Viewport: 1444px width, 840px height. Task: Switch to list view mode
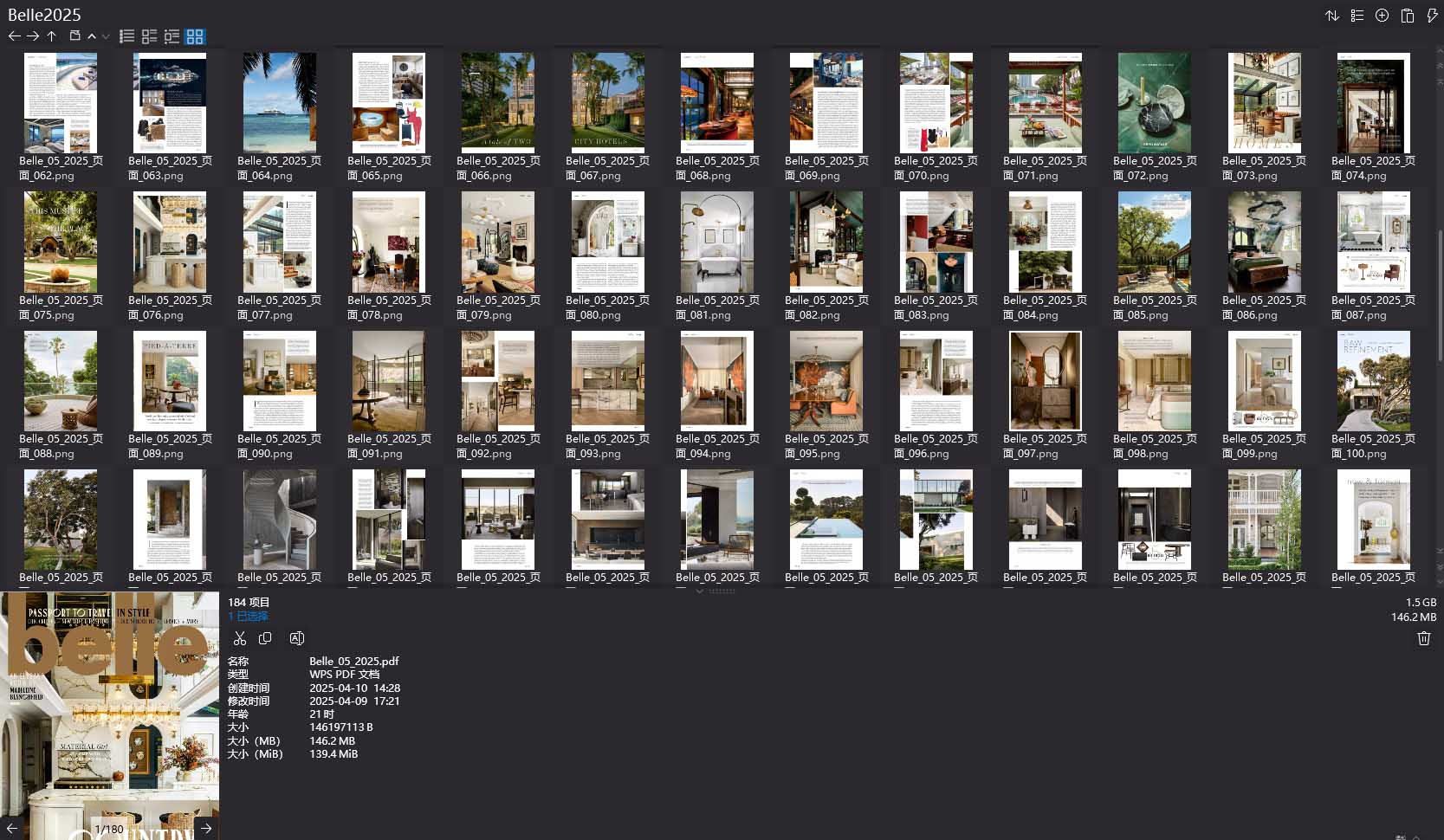coord(126,36)
